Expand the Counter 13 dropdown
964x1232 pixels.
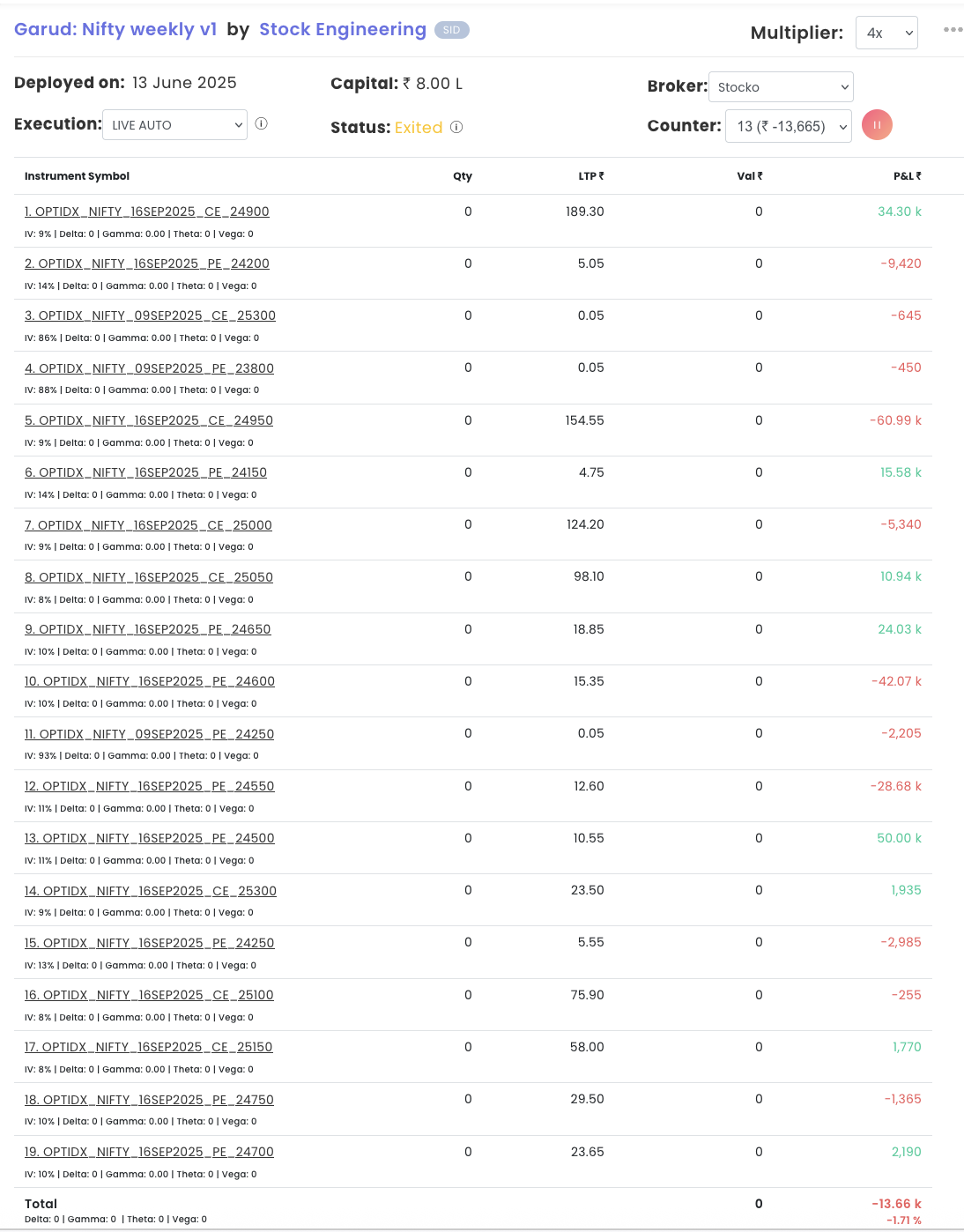(x=789, y=126)
